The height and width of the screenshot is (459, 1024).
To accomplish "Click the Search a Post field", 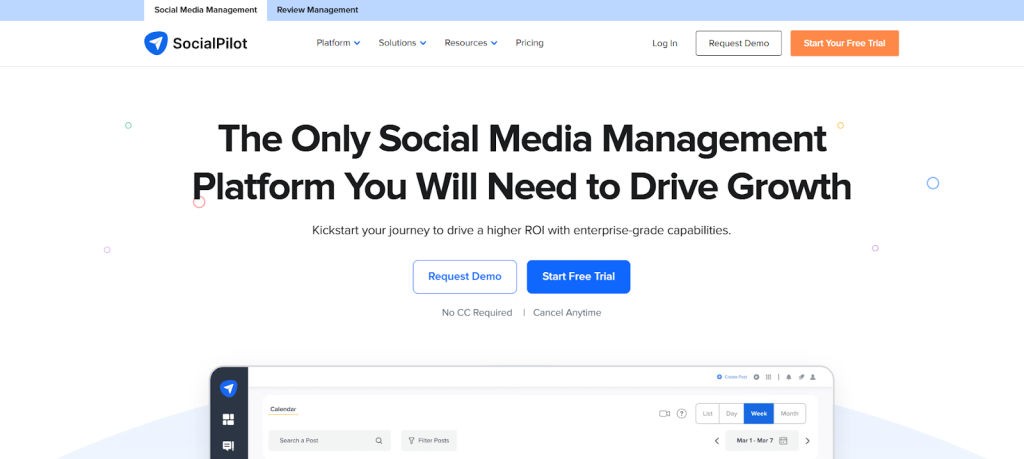I will pyautogui.click(x=329, y=441).
